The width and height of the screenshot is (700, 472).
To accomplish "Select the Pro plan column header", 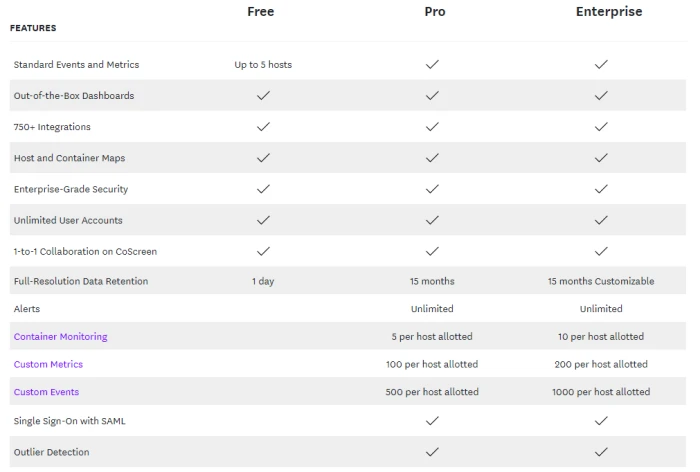I will coord(434,12).
